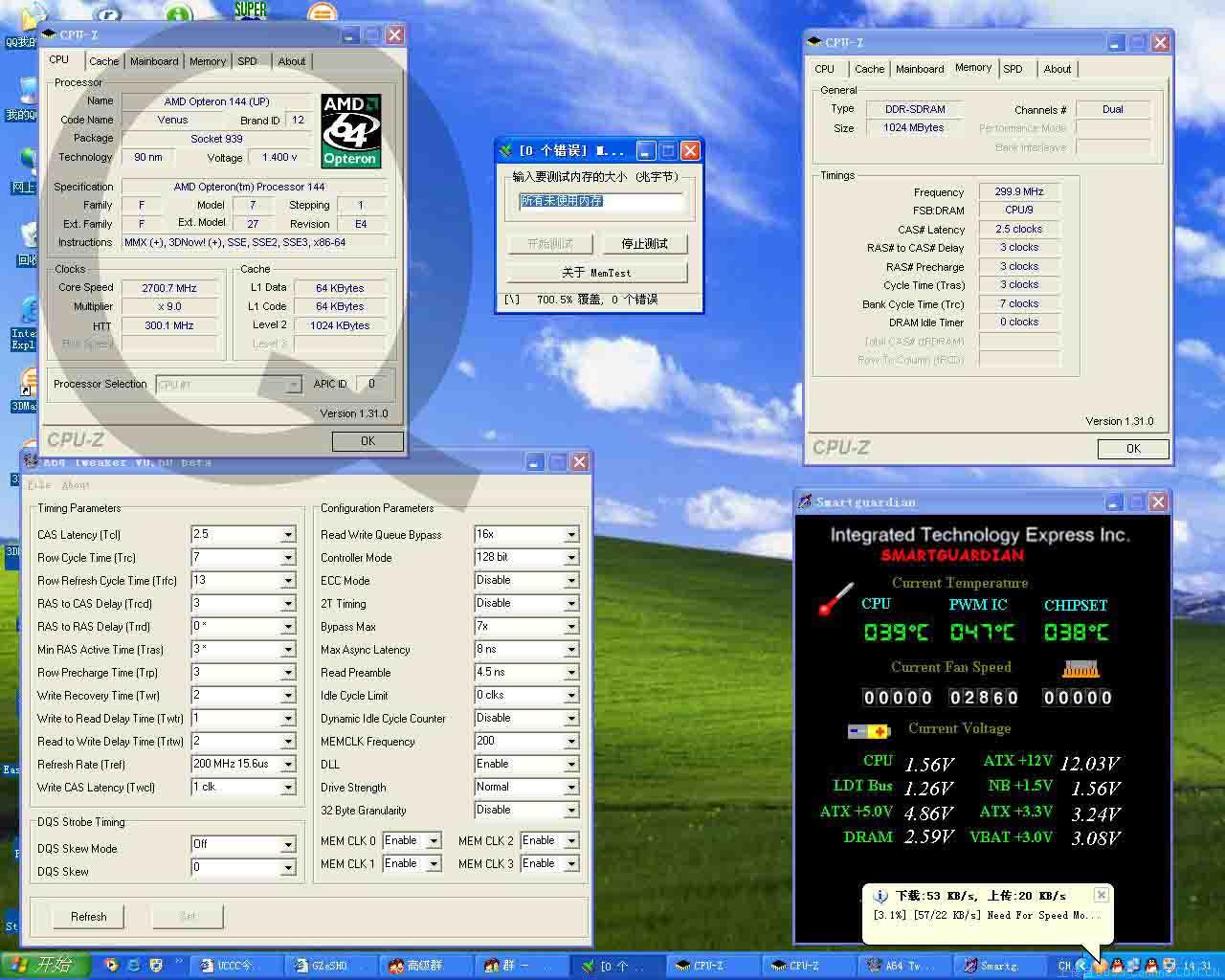Open the Internet Explorer desktop icon
The image size is (1225, 980).
point(23,323)
